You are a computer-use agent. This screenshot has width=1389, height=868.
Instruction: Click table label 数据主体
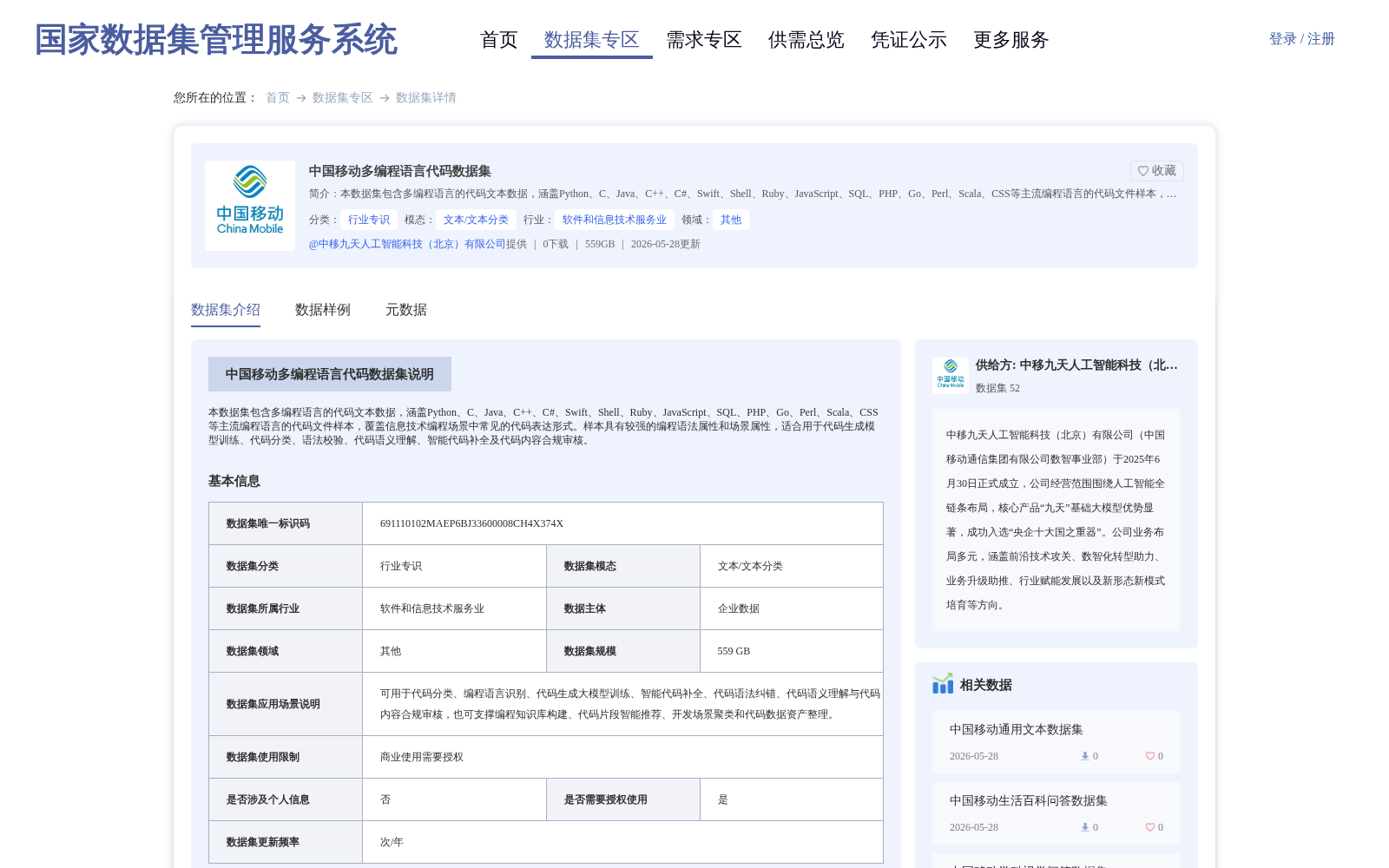[585, 608]
